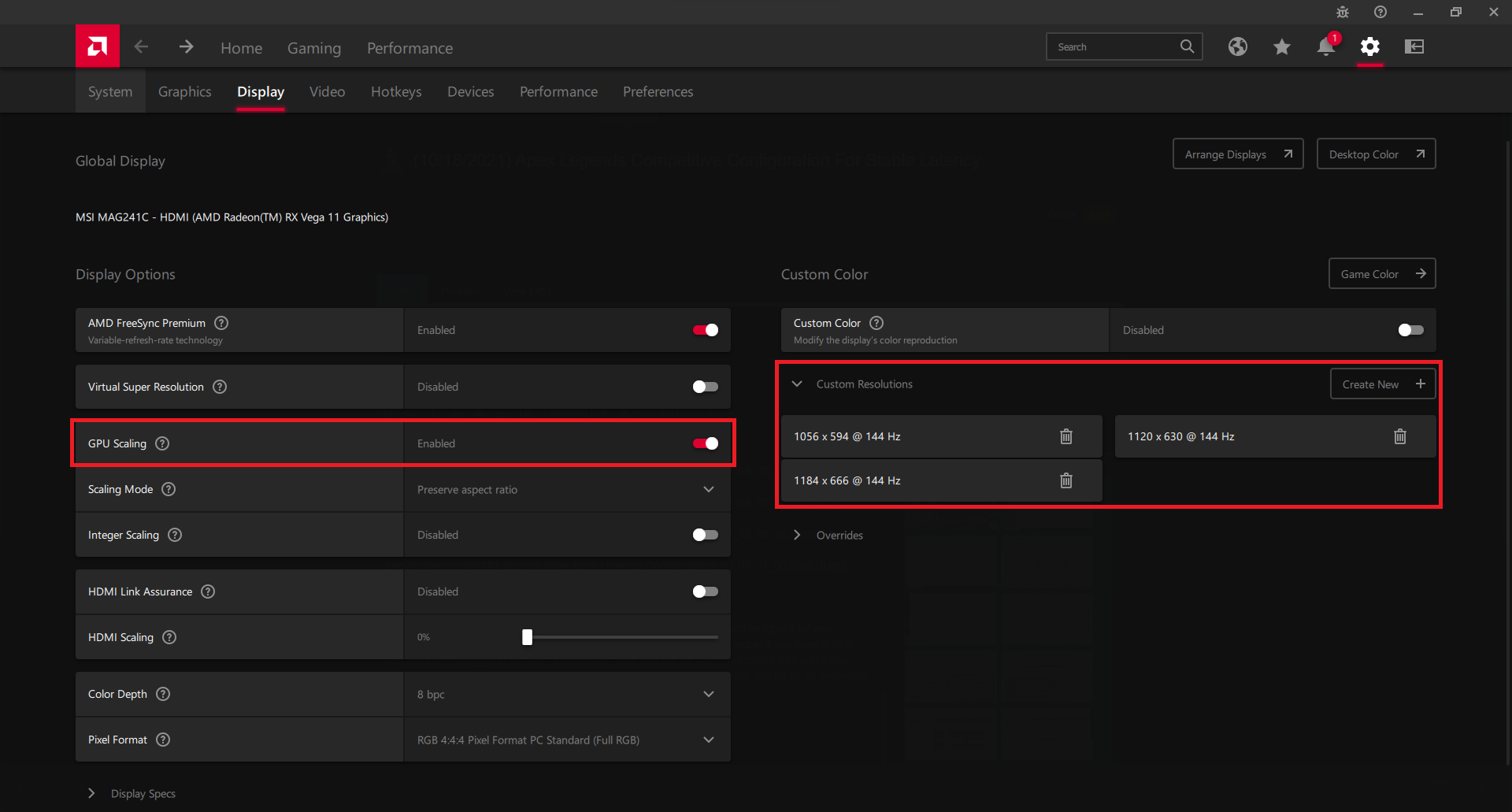The image size is (1512, 812).
Task: Open the notifications bell
Action: 1325,47
